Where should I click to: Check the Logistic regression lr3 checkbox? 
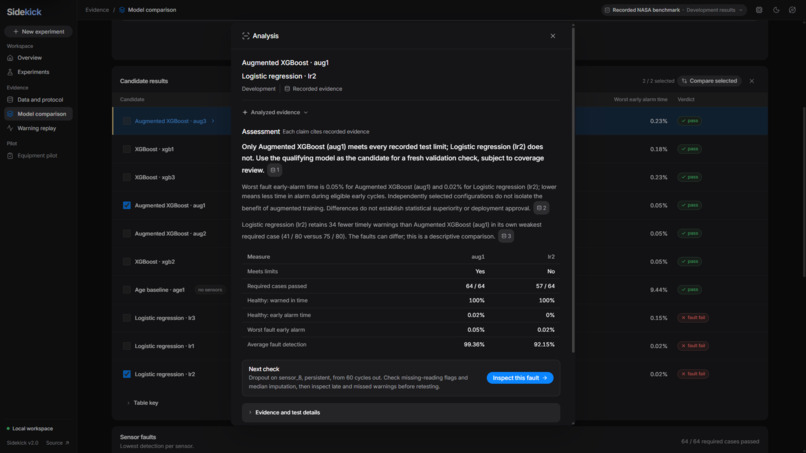pyautogui.click(x=126, y=318)
